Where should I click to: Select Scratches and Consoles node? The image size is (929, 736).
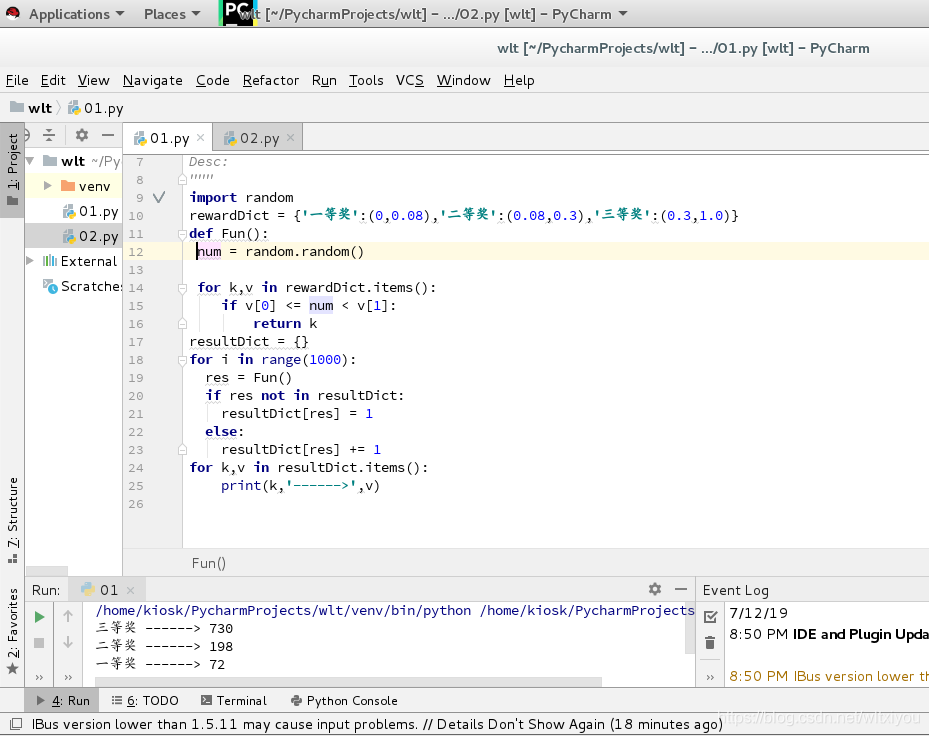tap(82, 286)
